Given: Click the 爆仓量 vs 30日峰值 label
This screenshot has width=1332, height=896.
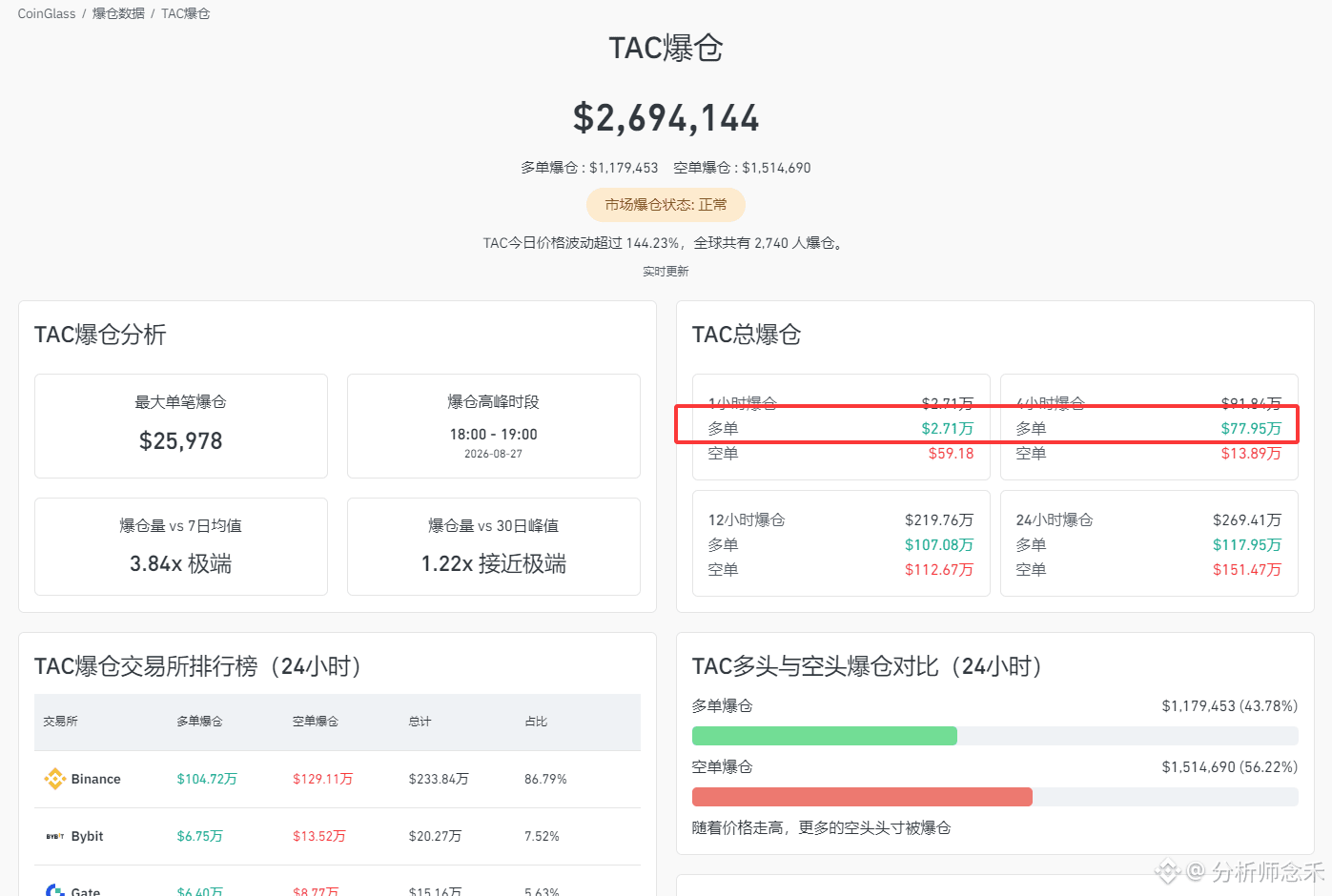Looking at the screenshot, I should [494, 526].
